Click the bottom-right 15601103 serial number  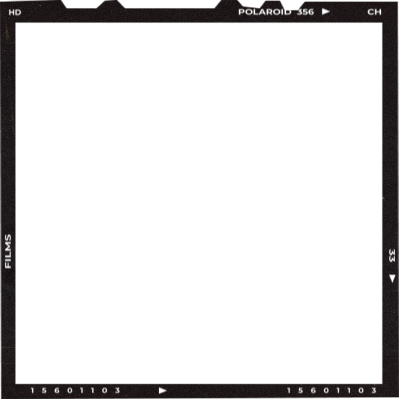(332, 390)
